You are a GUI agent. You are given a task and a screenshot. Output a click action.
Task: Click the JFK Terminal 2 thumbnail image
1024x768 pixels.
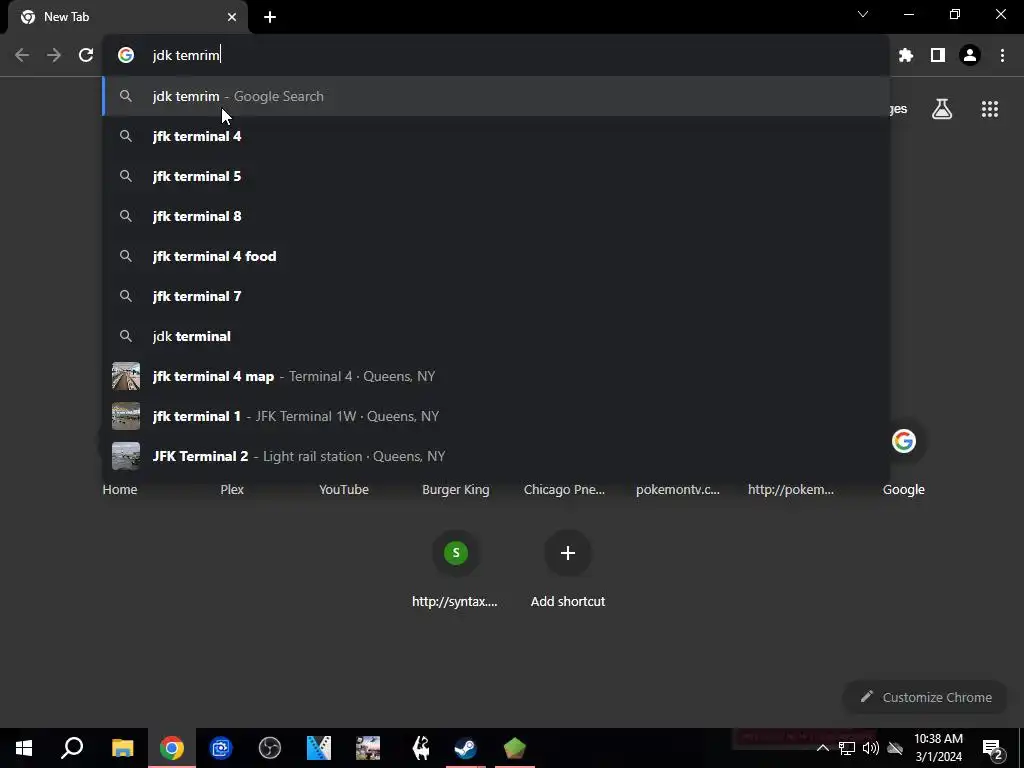(125, 456)
